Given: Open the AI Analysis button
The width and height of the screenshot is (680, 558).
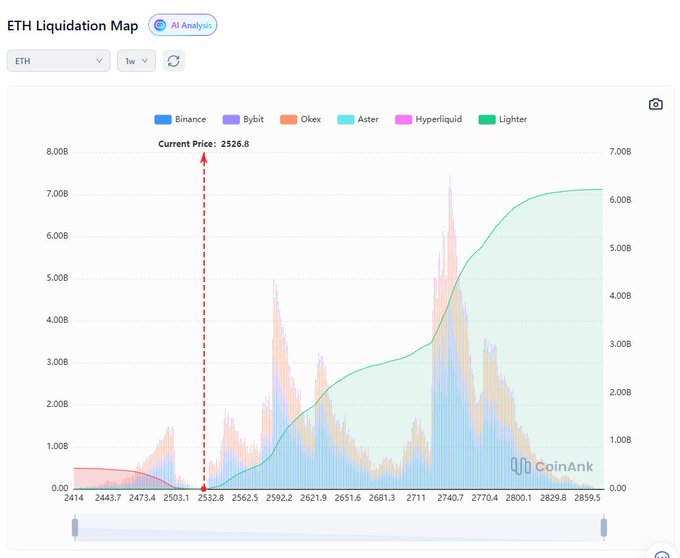Looking at the screenshot, I should 183,25.
